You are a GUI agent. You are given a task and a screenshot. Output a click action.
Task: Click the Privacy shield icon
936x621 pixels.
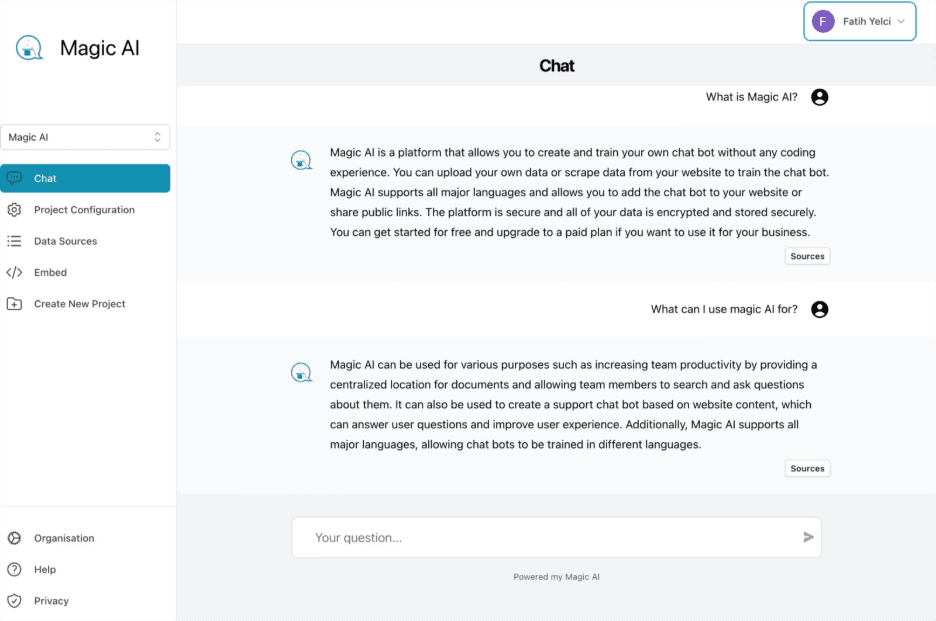[14, 601]
